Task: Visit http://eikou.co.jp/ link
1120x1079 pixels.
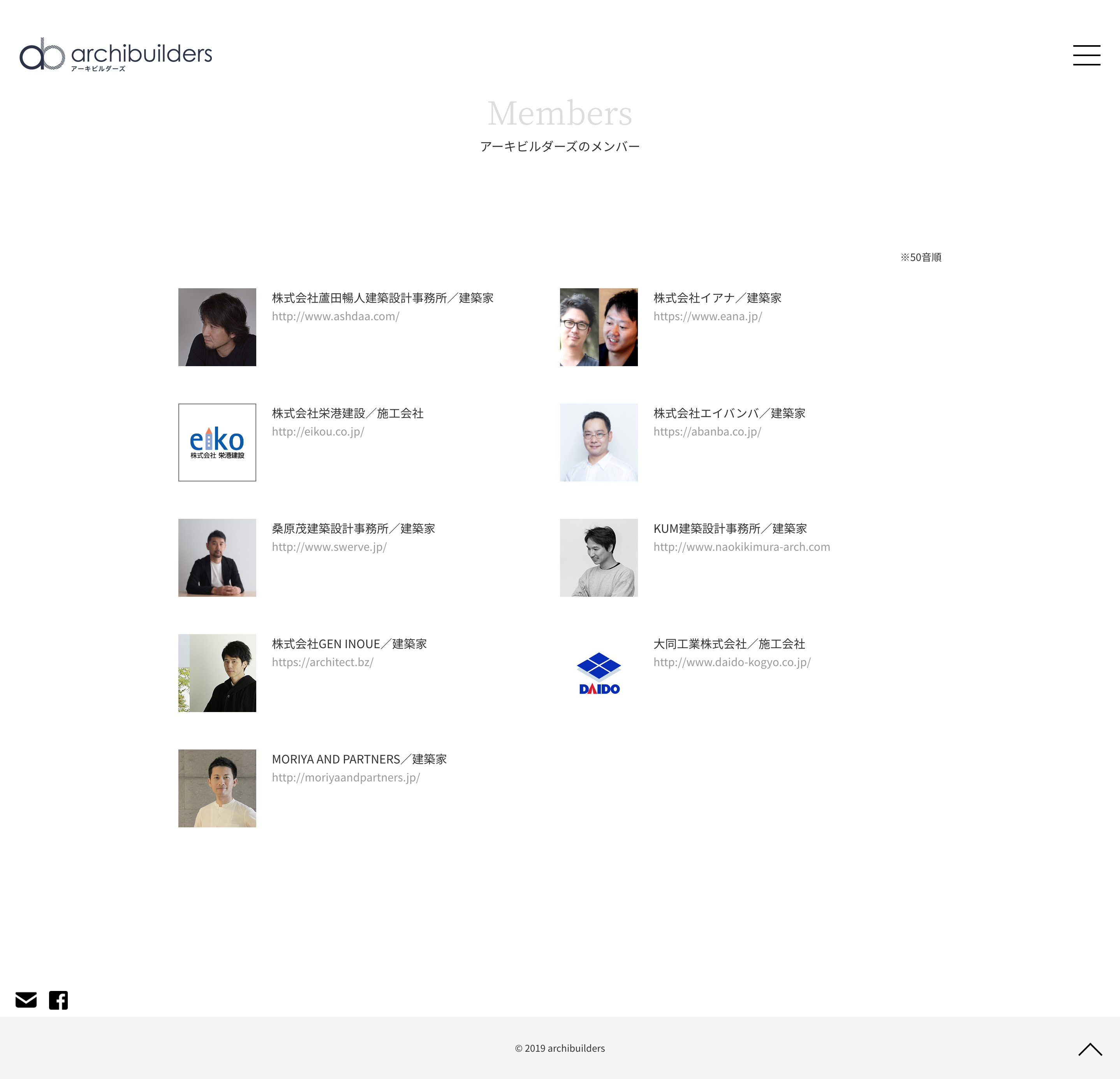Action: (318, 432)
